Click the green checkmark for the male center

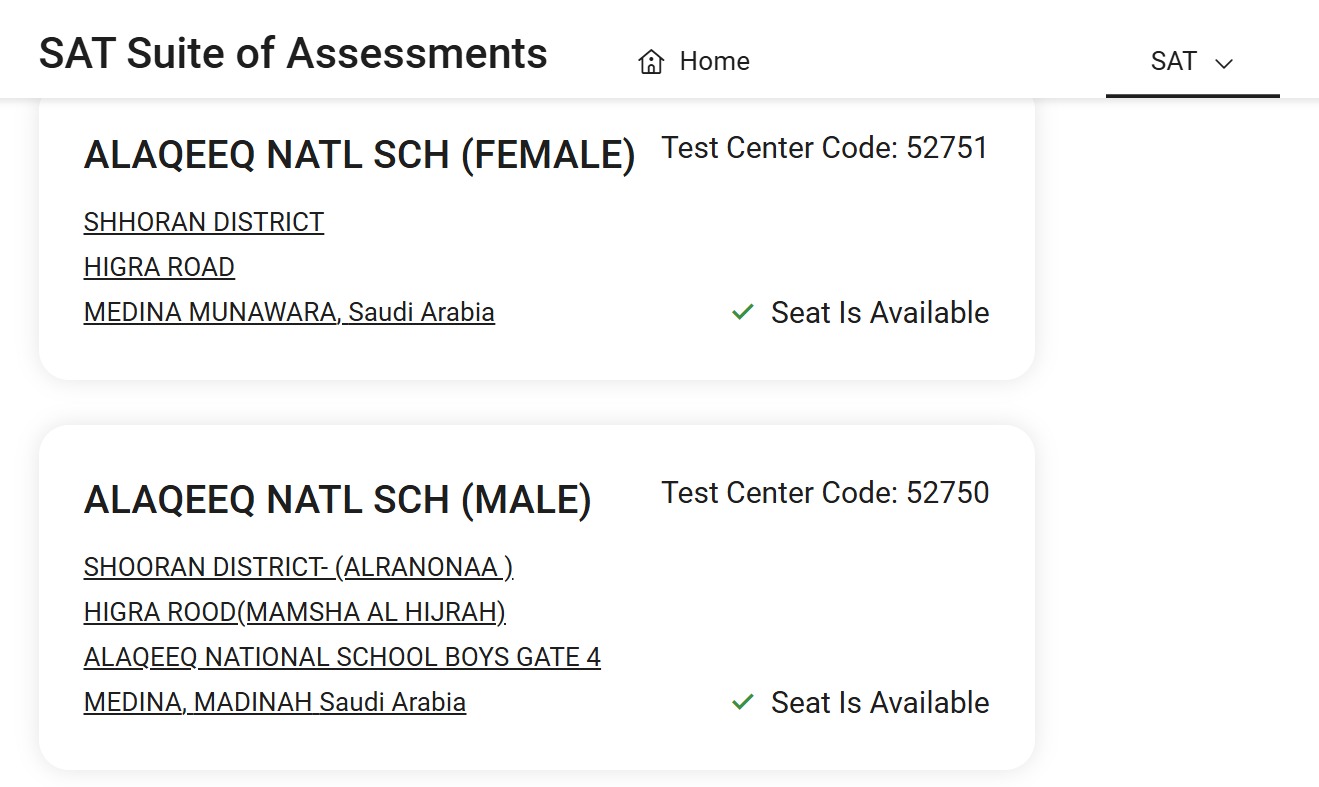click(x=742, y=702)
